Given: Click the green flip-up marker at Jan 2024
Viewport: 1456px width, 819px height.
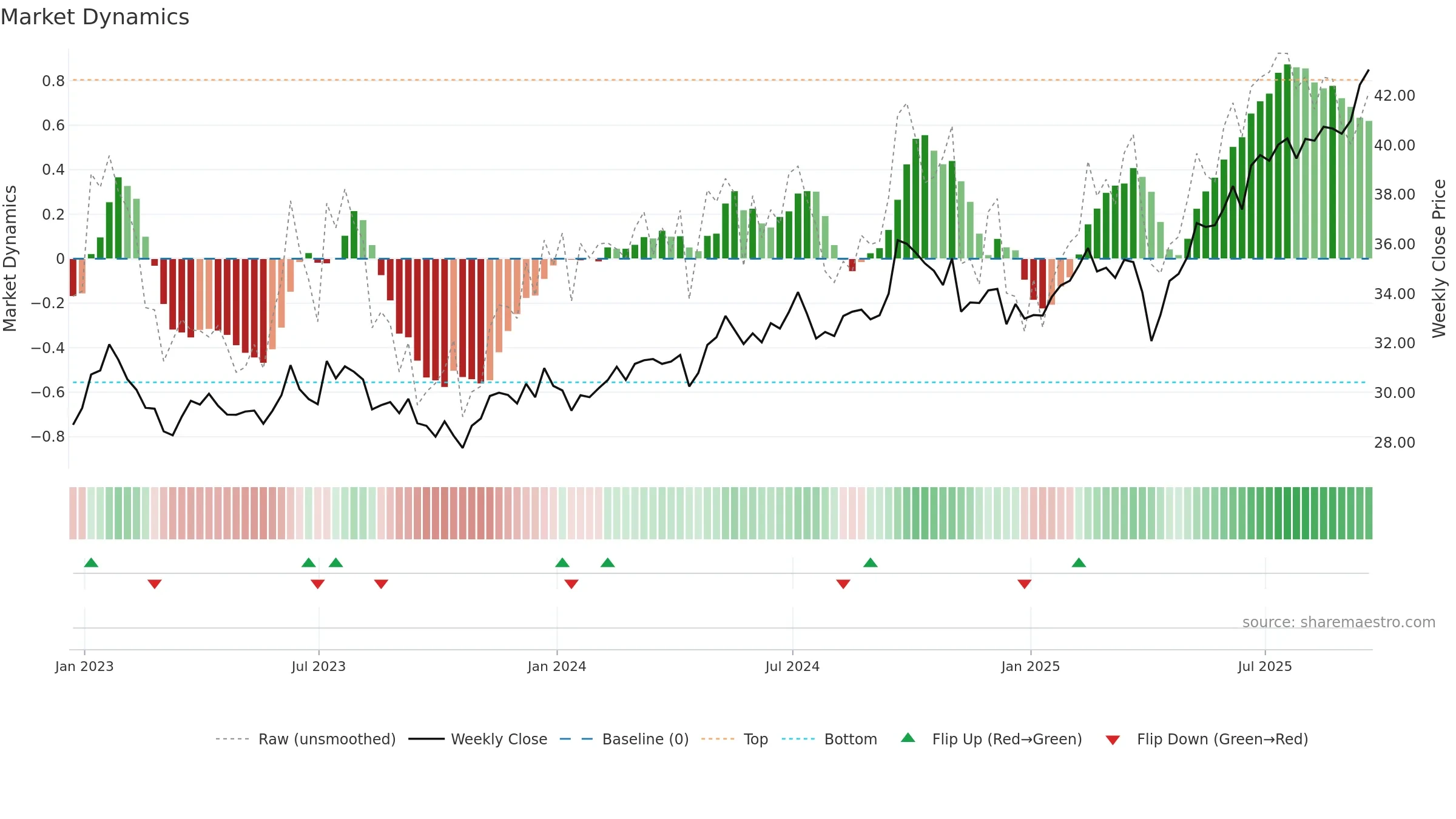Looking at the screenshot, I should pyautogui.click(x=562, y=562).
